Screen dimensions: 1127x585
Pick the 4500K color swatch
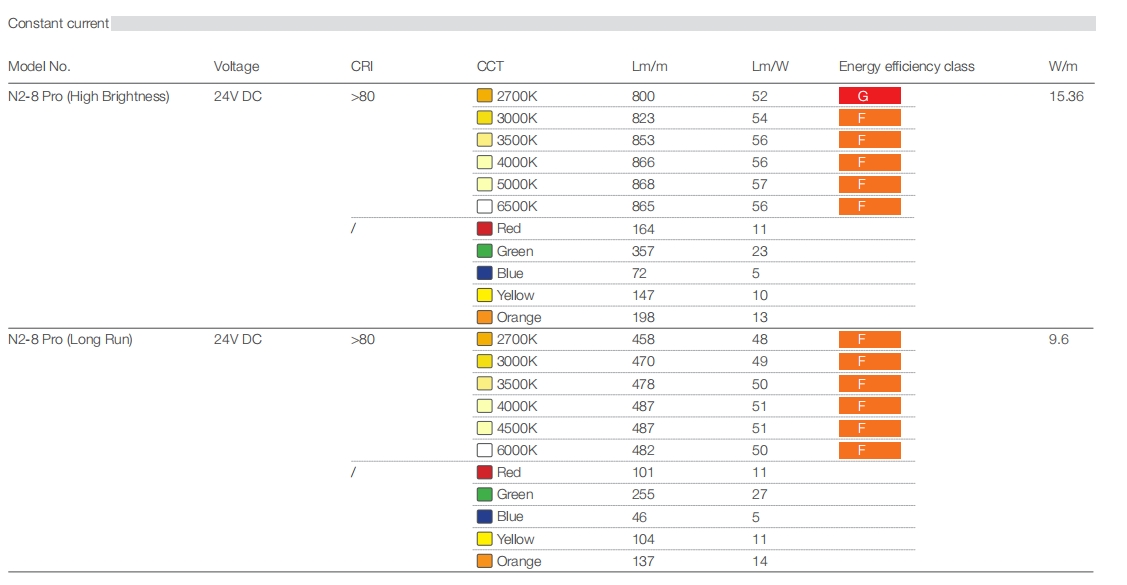pos(485,428)
